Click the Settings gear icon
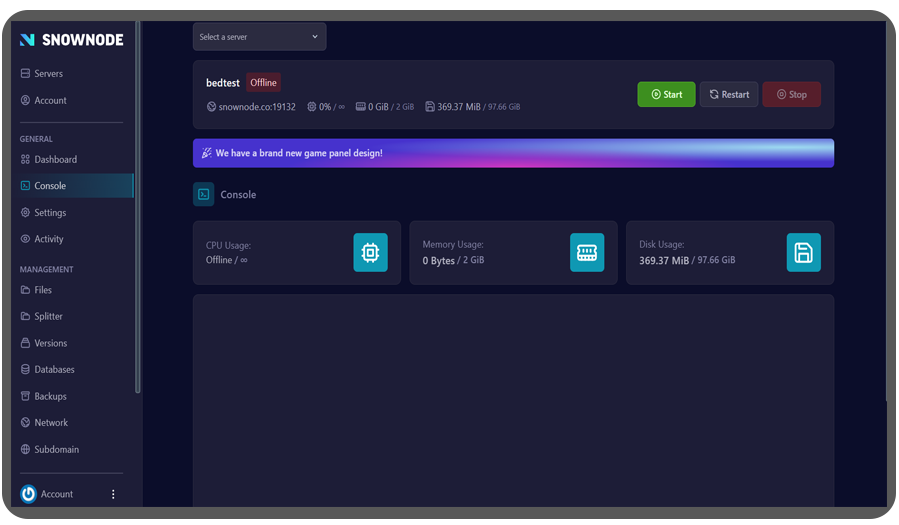Image resolution: width=899 pixels, height=525 pixels. 25,213
